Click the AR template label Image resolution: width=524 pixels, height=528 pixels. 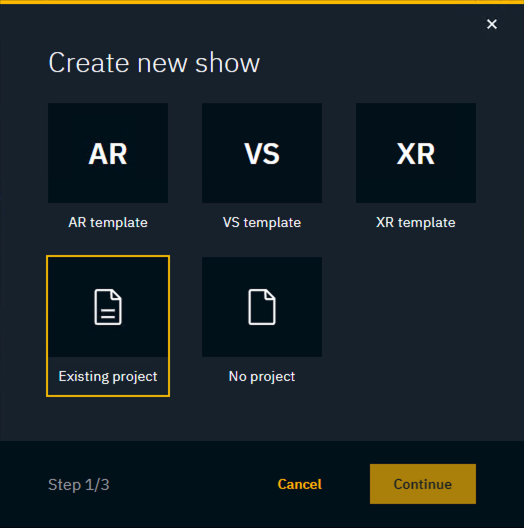(108, 223)
